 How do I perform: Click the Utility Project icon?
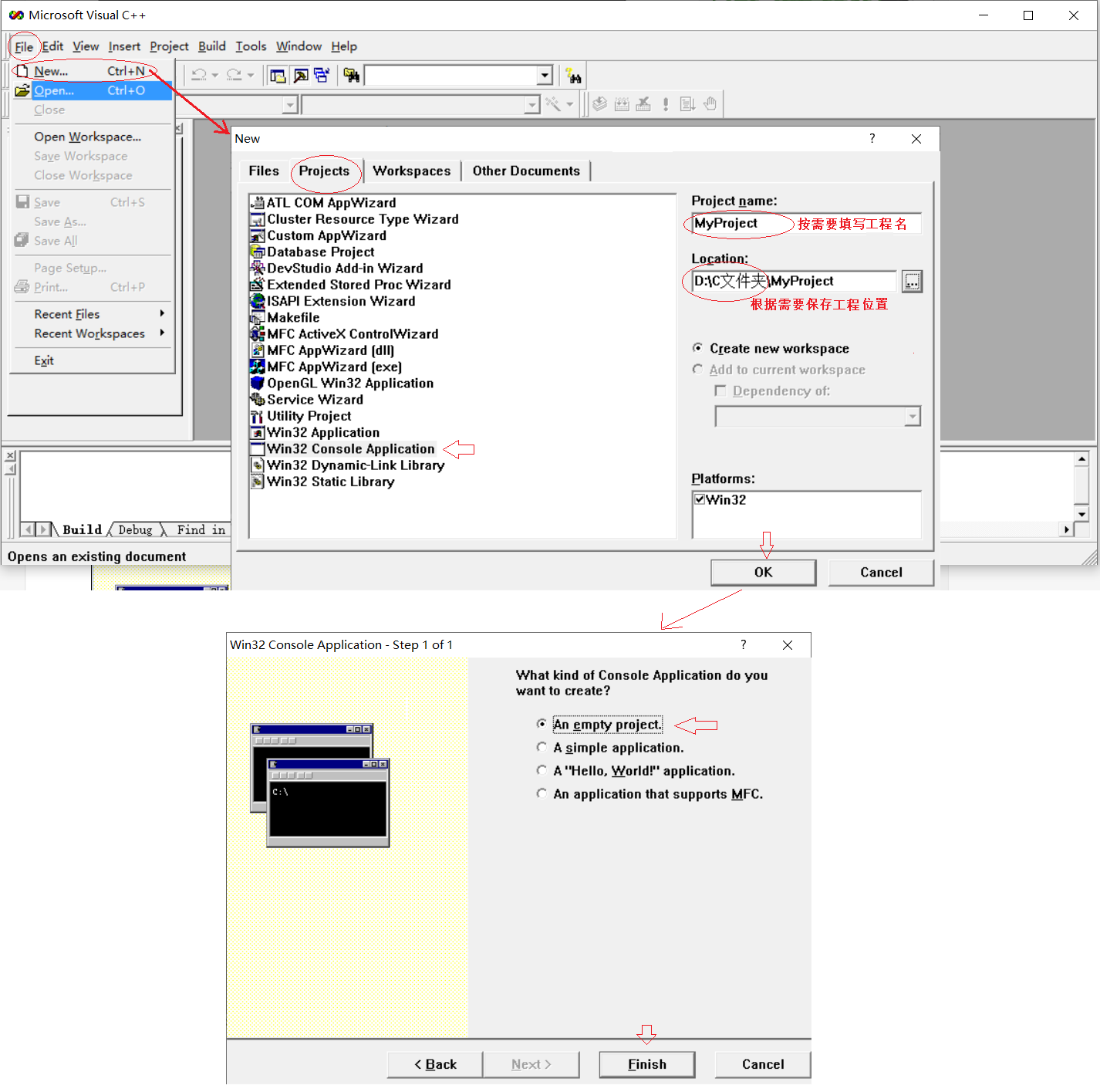click(258, 416)
